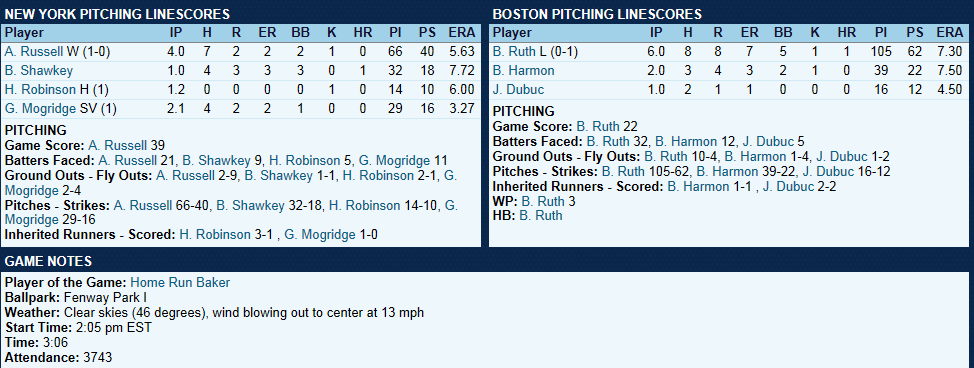Click B. Shawkey in New York pitching table
Image resolution: width=974 pixels, height=368 pixels.
tap(39, 70)
